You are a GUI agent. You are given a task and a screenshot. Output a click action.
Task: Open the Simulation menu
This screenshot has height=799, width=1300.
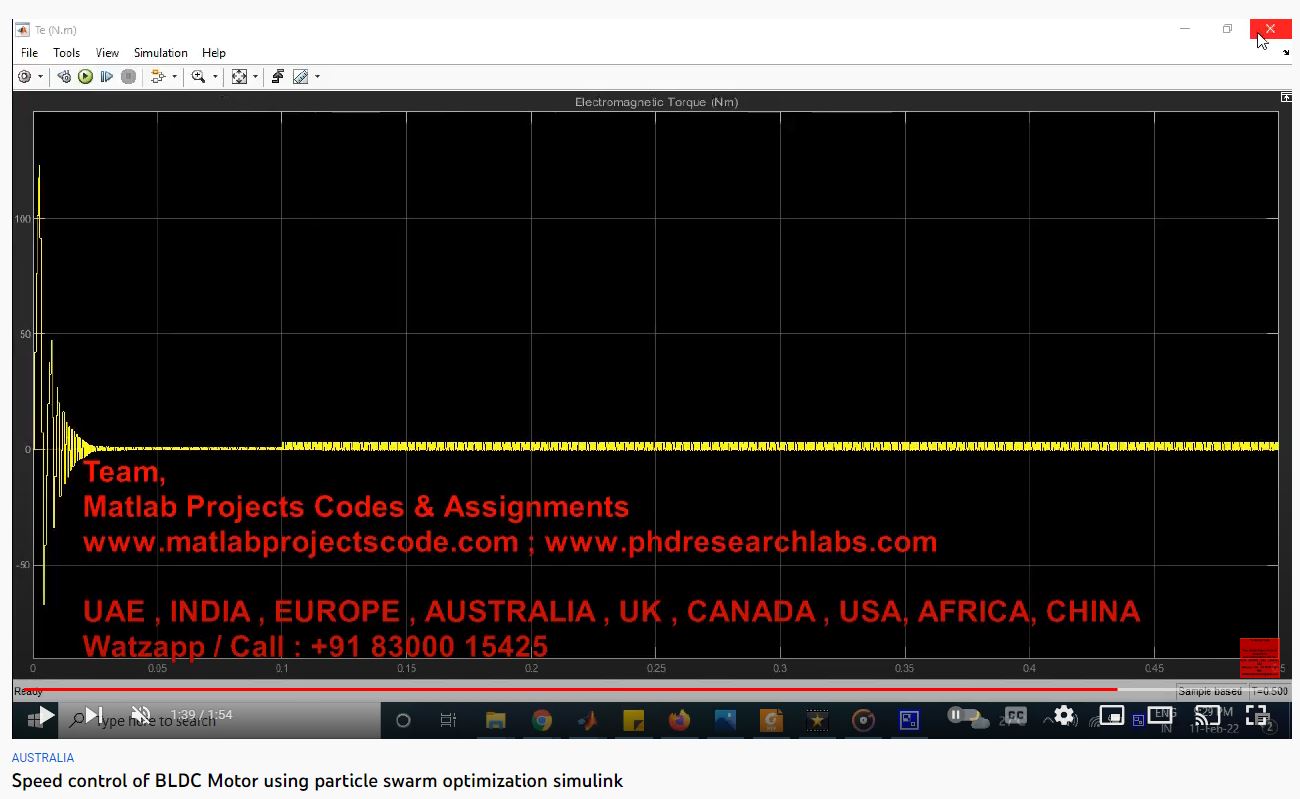point(160,53)
